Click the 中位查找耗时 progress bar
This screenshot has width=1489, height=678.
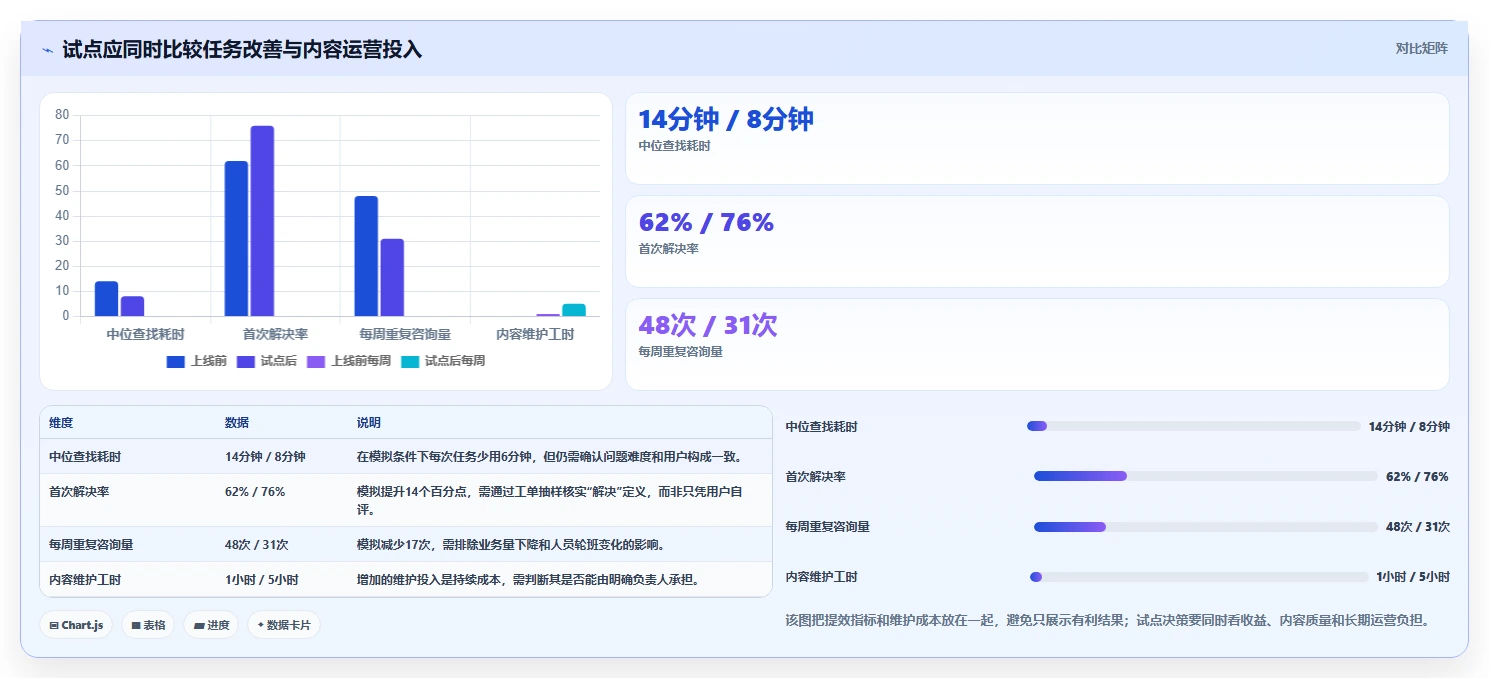click(1193, 426)
